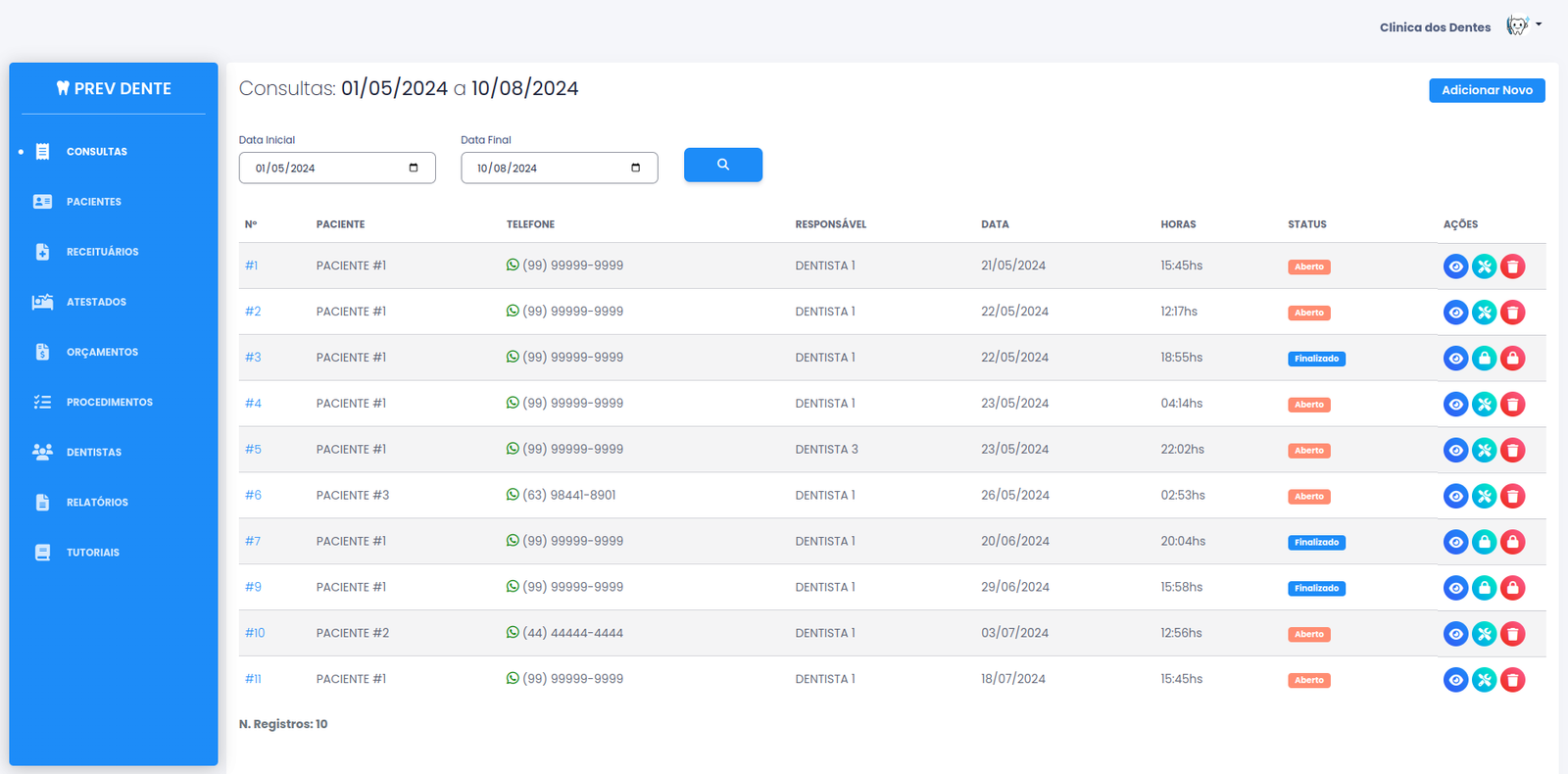Go to Pacientes in the sidebar
This screenshot has width=1568, height=774.
point(94,202)
